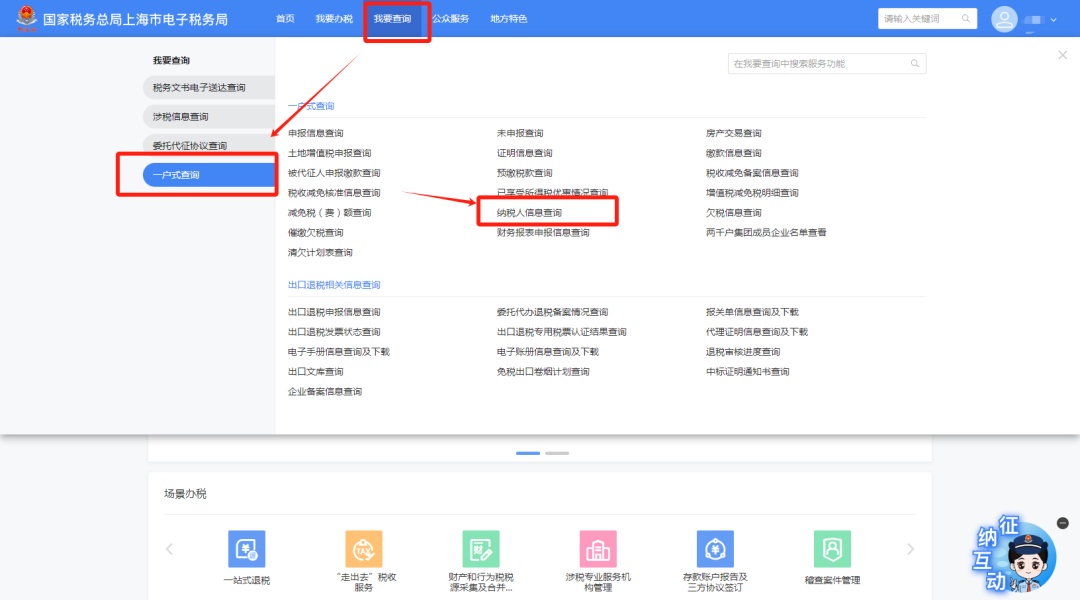
Task: Select 一户式查询 in the sidebar
Action: [208, 175]
